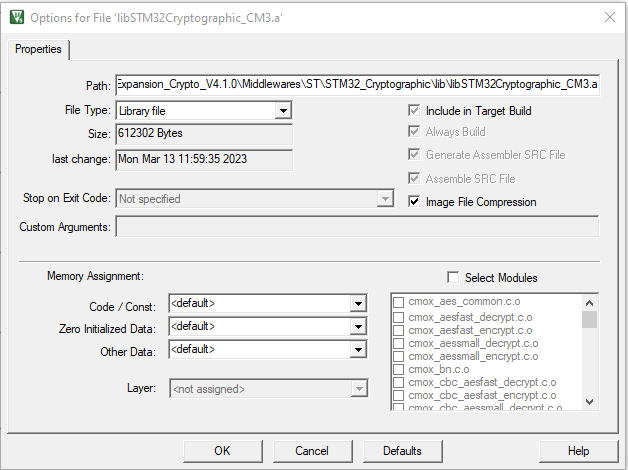Toggle Include in Target Build checkbox

(414, 110)
